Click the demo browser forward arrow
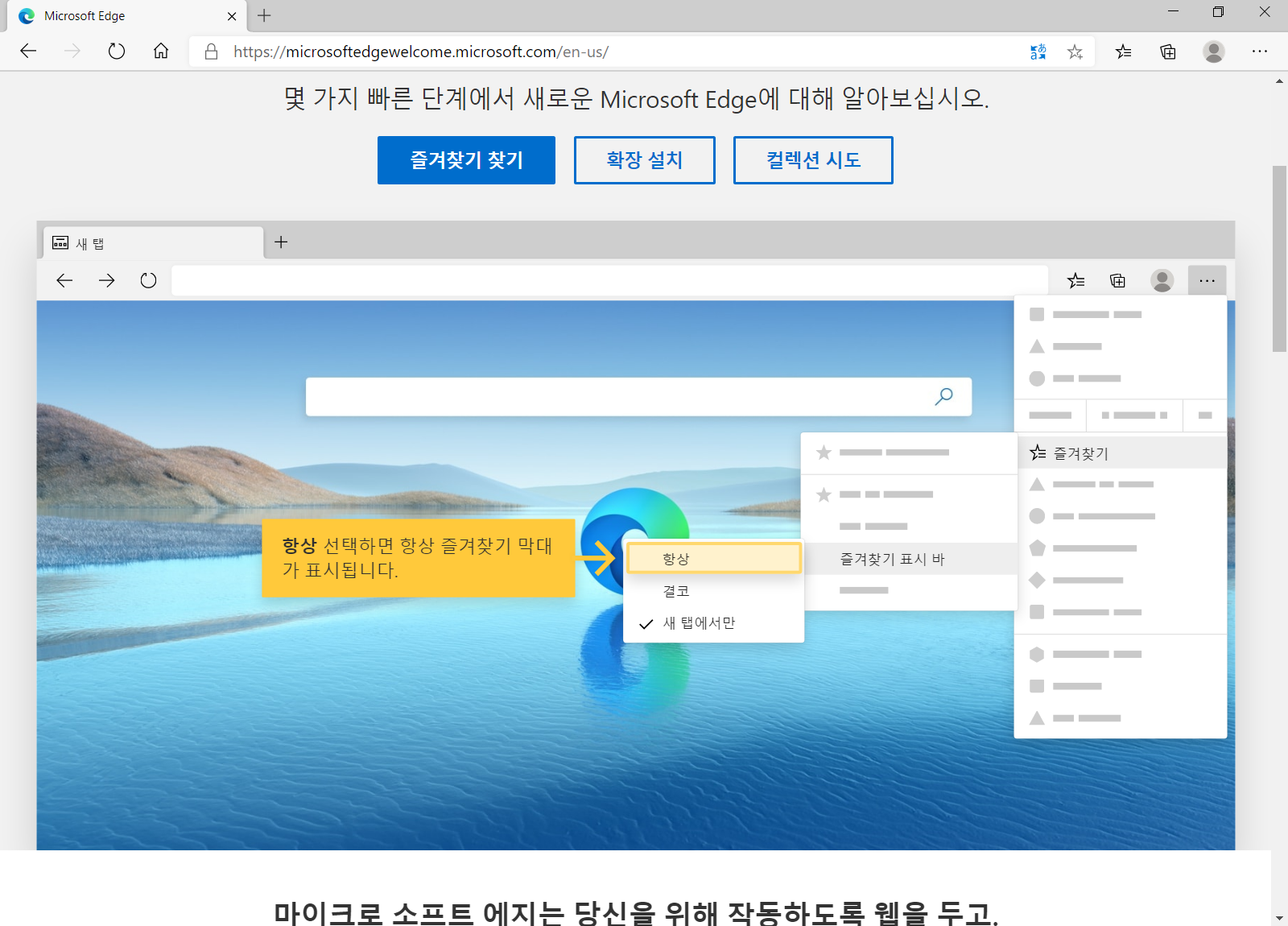The height and width of the screenshot is (926, 1288). (x=106, y=280)
